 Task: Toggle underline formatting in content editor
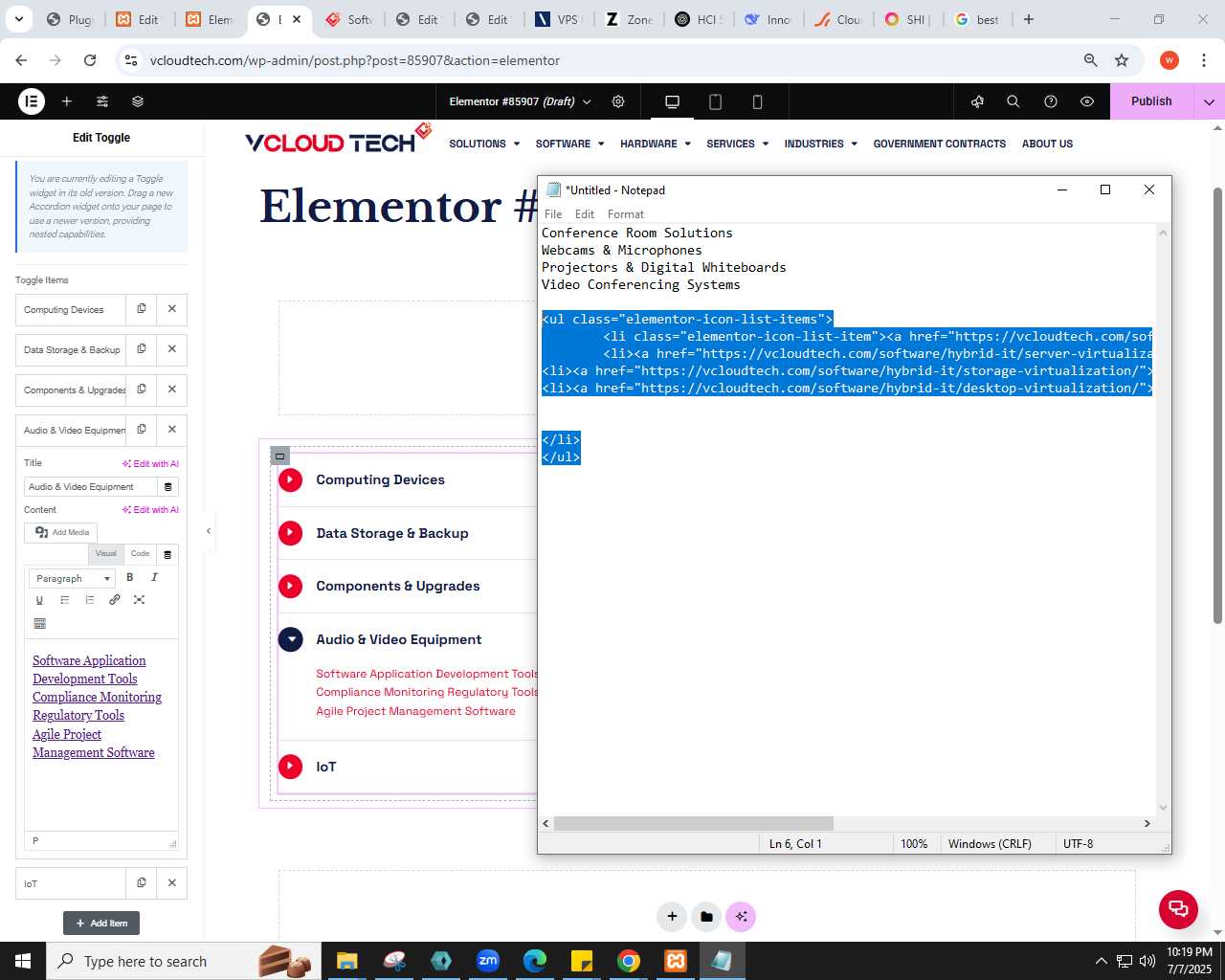[x=39, y=600]
